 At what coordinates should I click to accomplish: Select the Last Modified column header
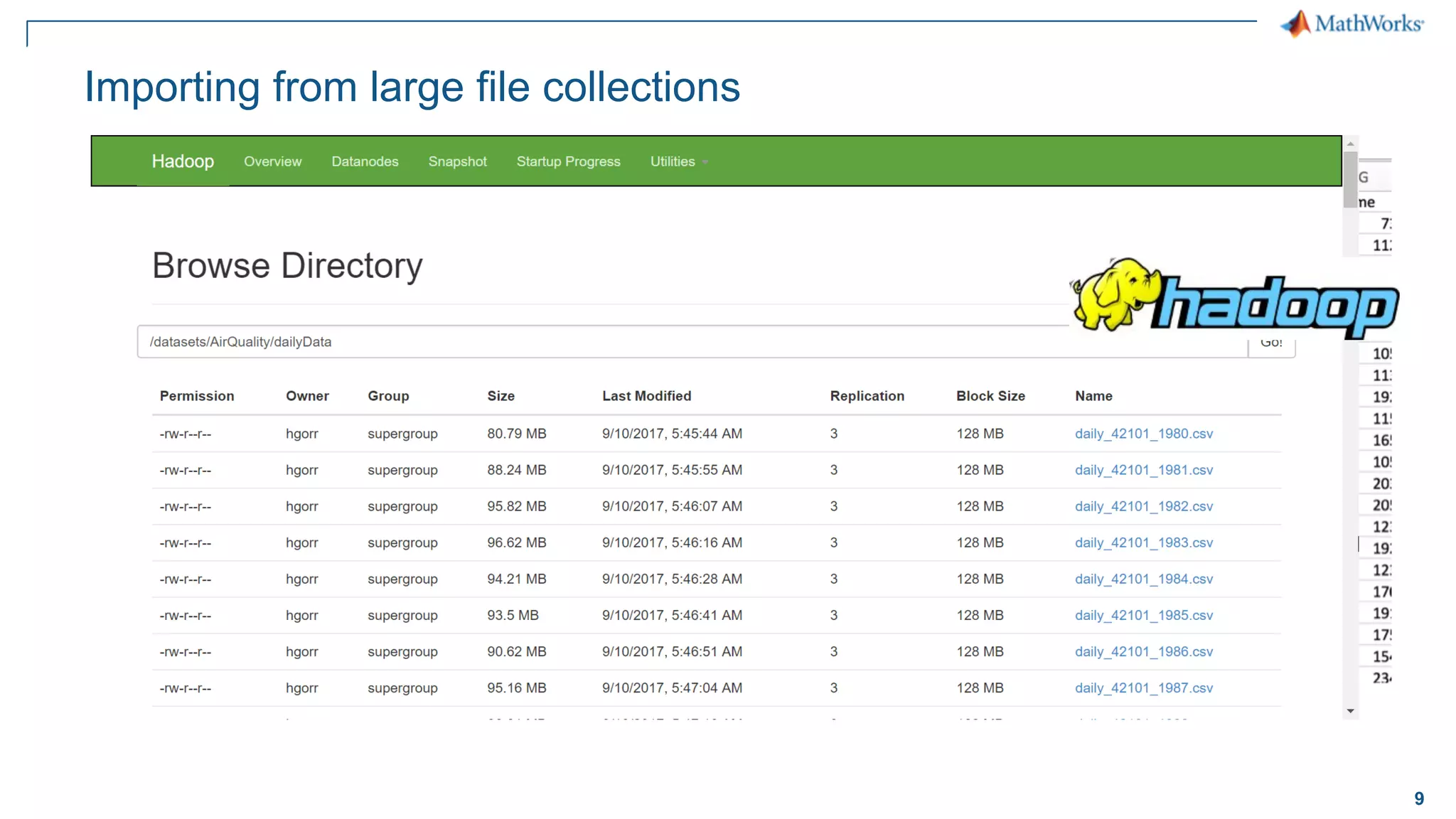pos(646,396)
